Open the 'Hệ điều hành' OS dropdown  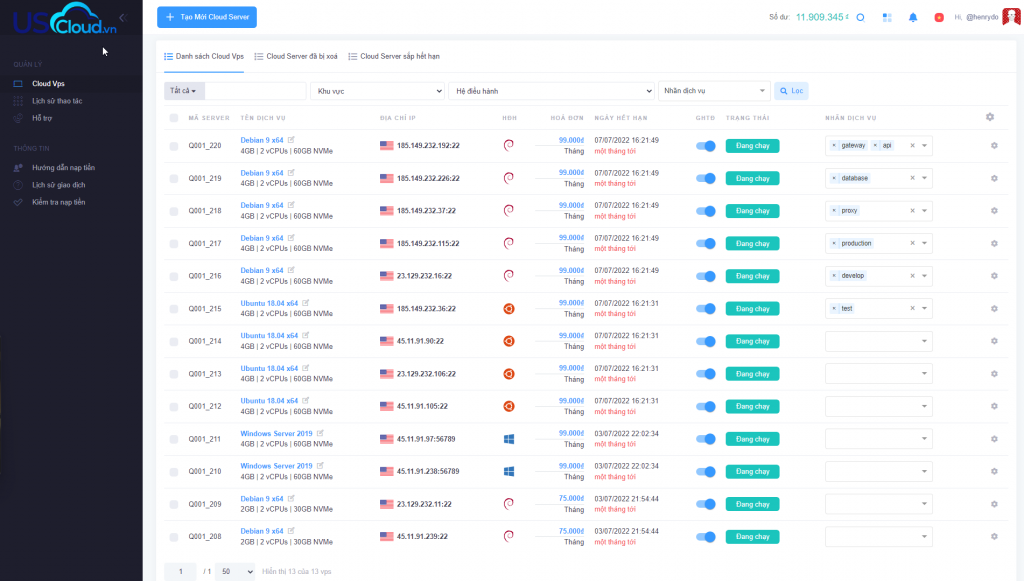point(551,91)
